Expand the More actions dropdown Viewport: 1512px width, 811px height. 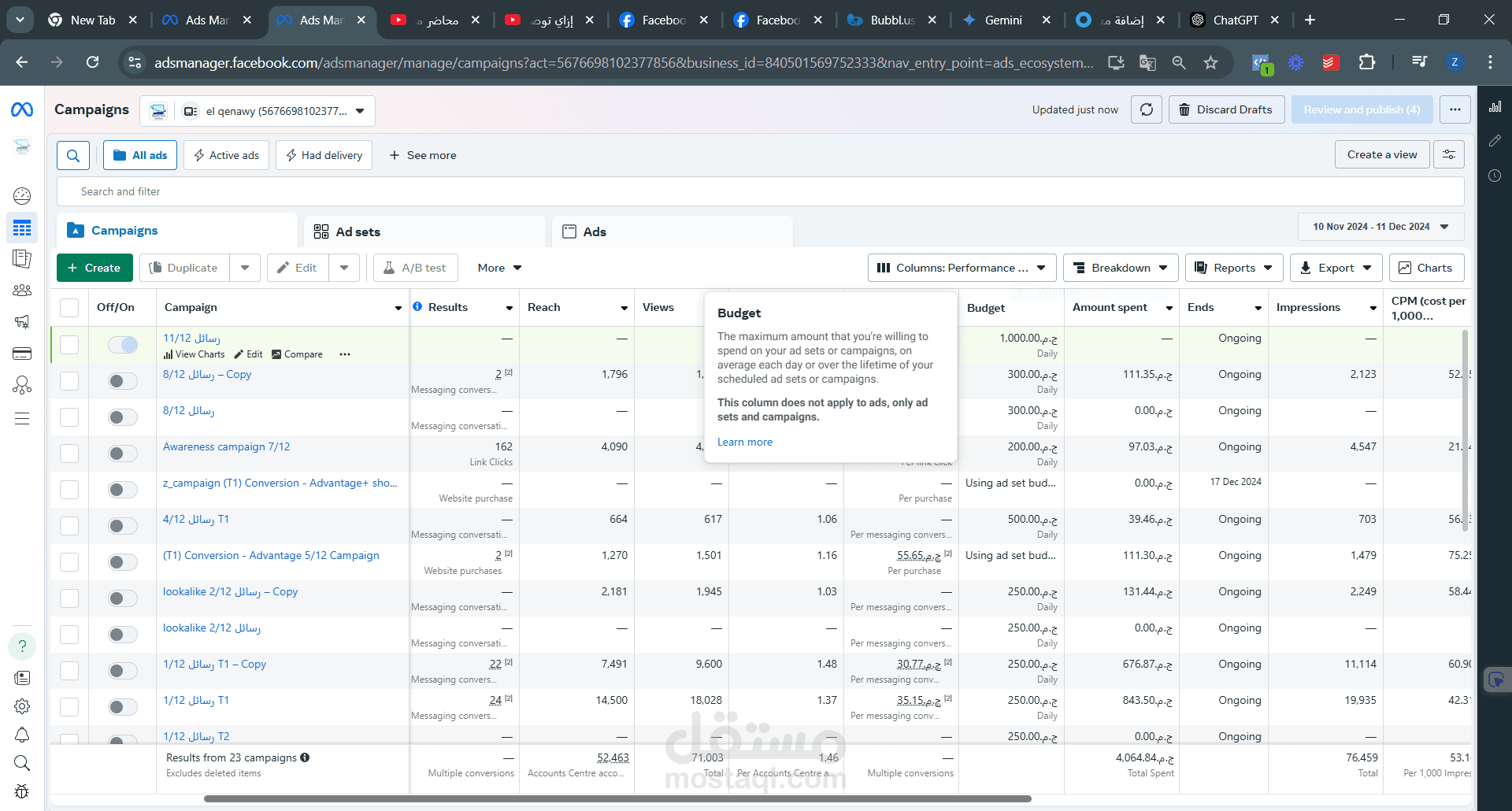point(499,268)
